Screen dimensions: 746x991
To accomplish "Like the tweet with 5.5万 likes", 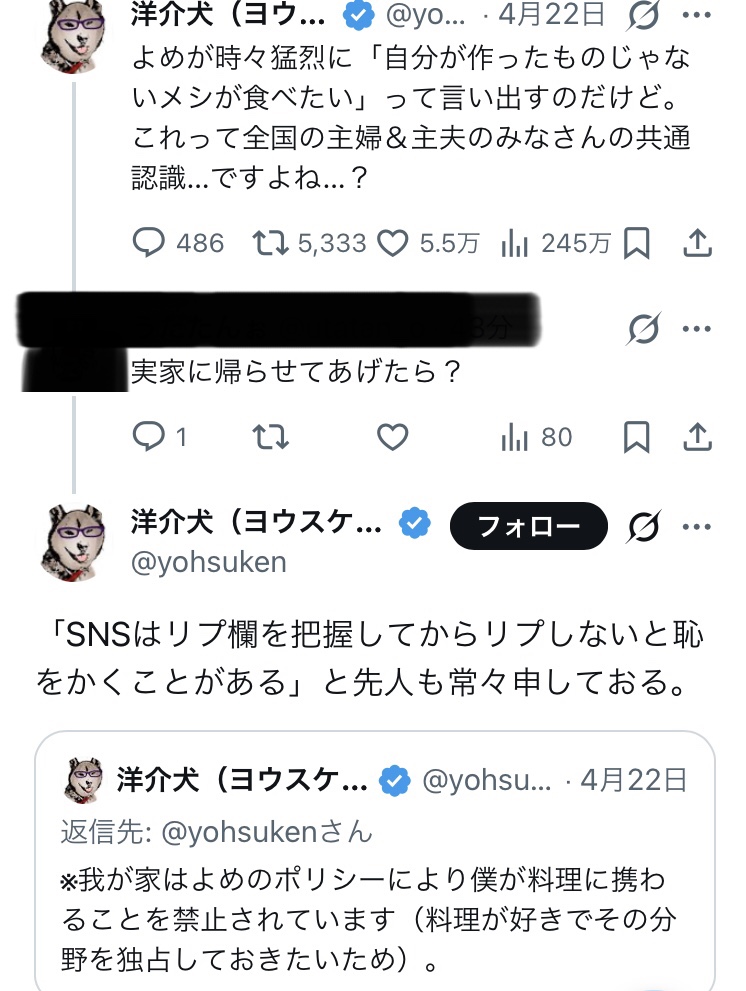I will [393, 243].
